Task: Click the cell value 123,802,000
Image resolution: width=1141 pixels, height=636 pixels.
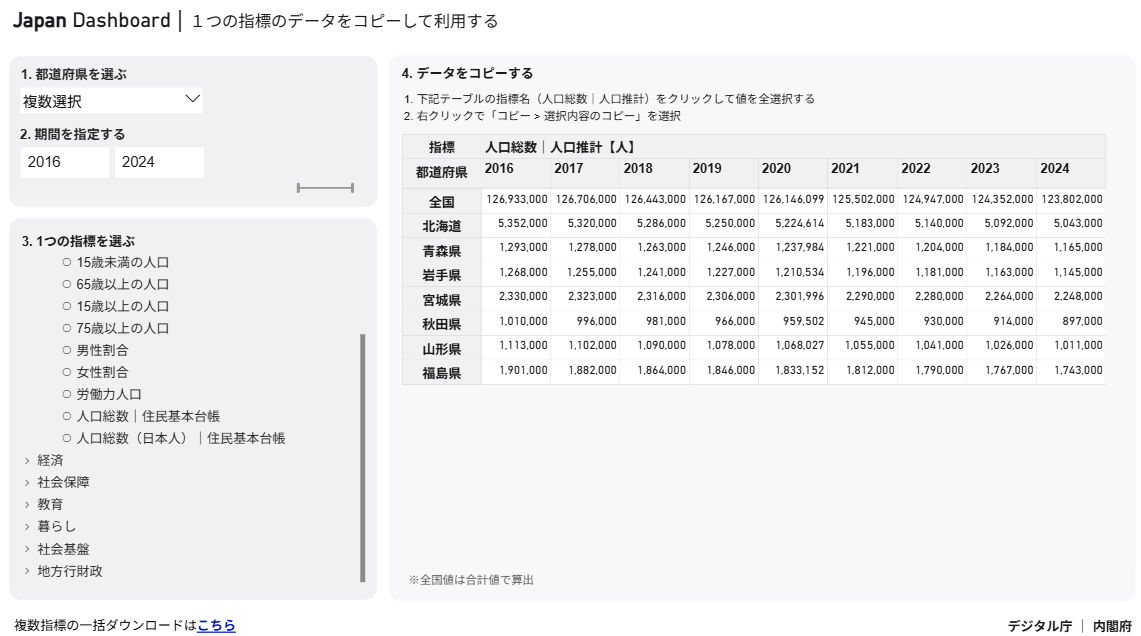Action: [x=1072, y=199]
